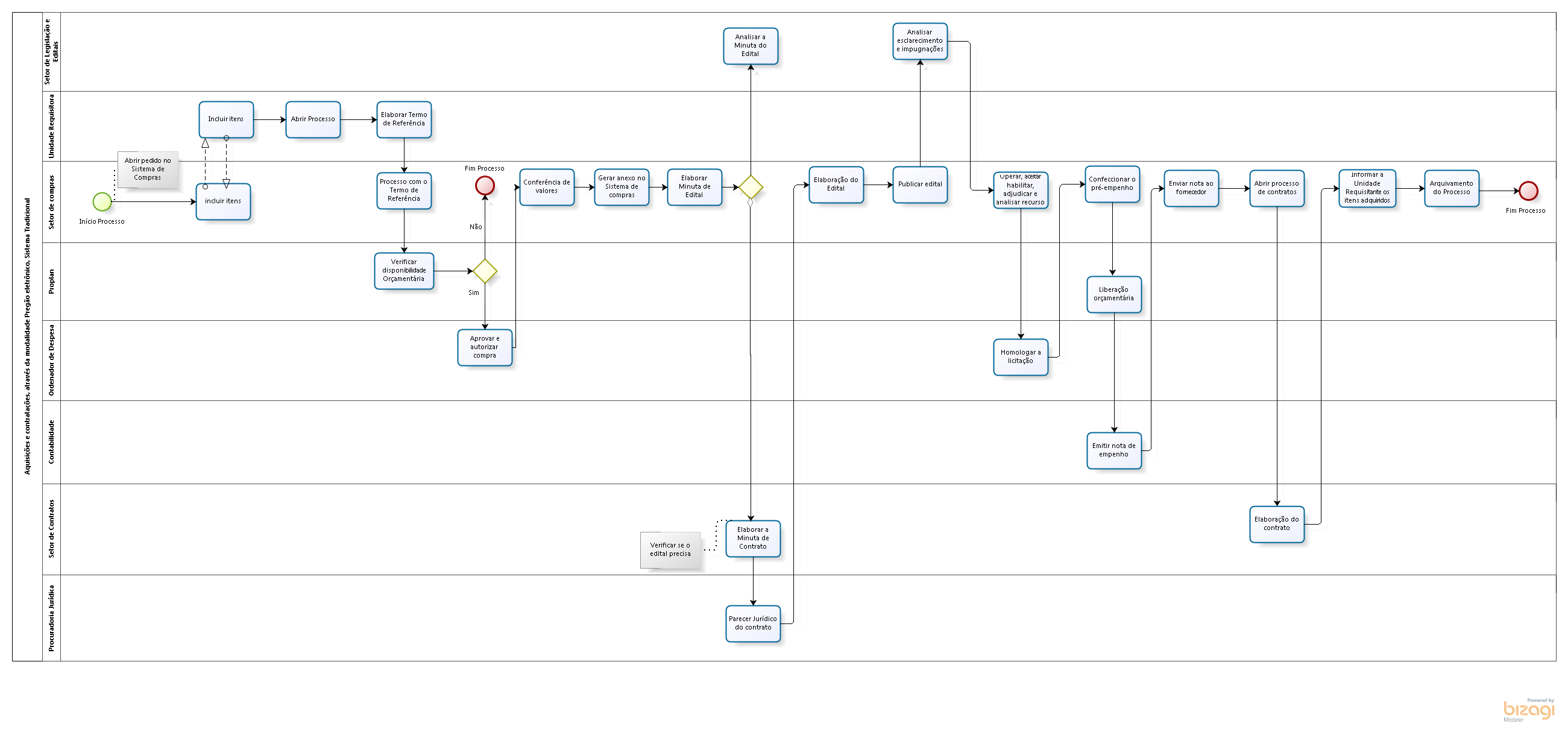Select the Procuradoria Jurídica lane header
Image resolution: width=1568 pixels, height=729 pixels.
click(51, 617)
